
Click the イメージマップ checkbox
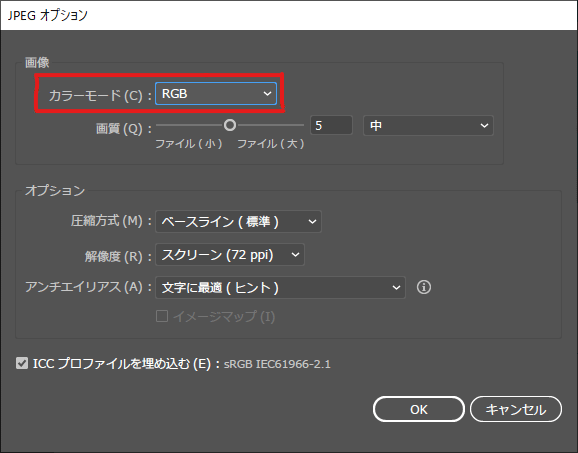click(x=162, y=316)
